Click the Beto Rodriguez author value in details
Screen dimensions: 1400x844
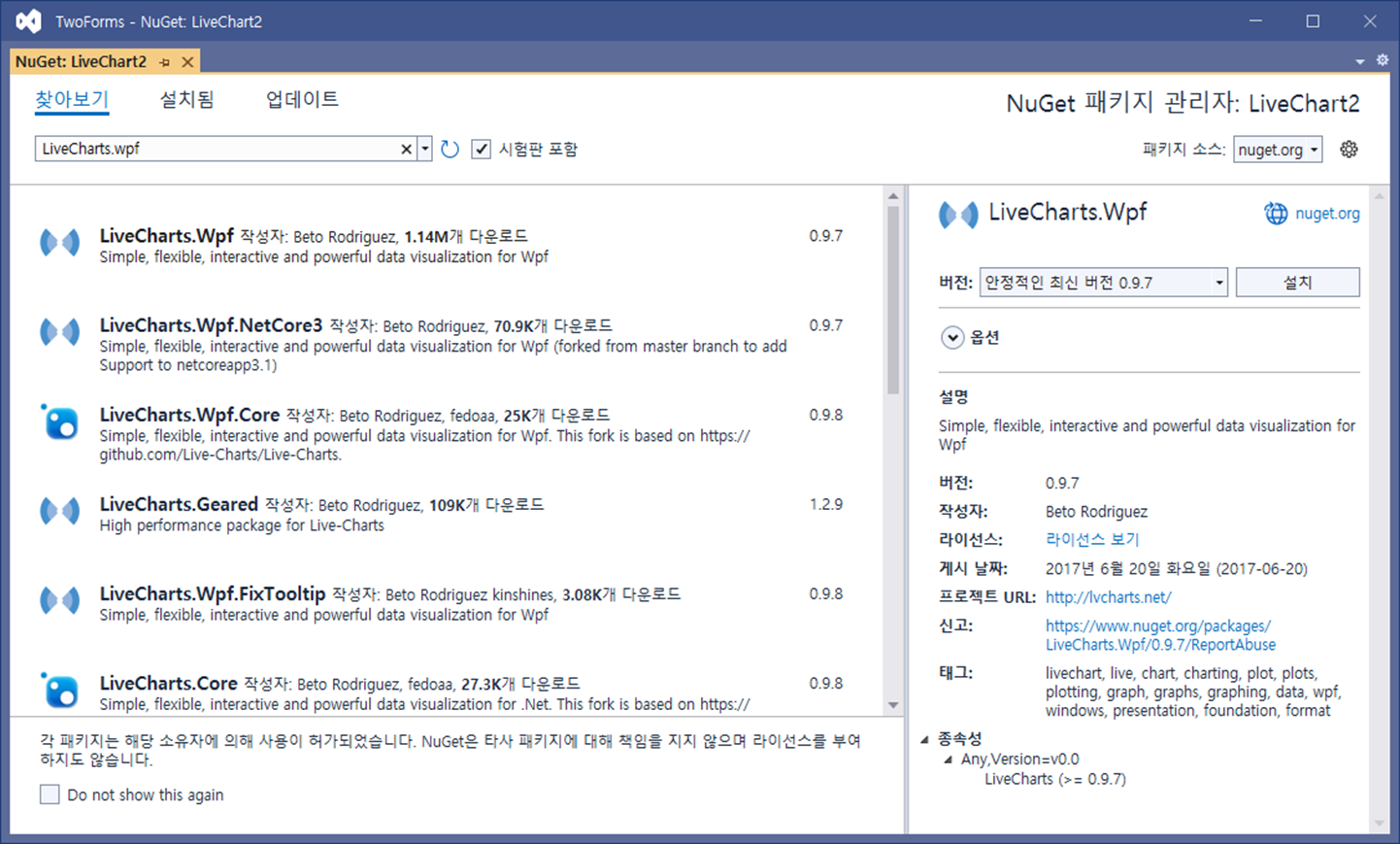pyautogui.click(x=1096, y=511)
